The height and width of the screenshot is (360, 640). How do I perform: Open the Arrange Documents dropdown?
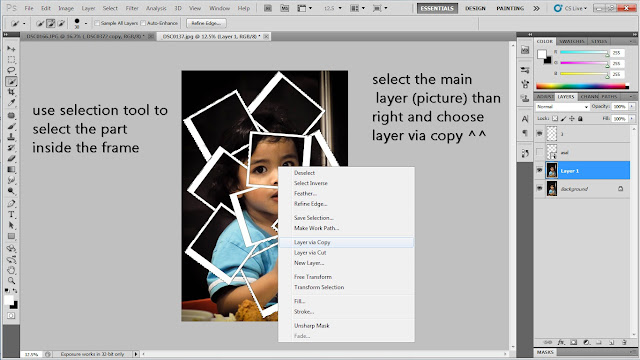(x=358, y=8)
